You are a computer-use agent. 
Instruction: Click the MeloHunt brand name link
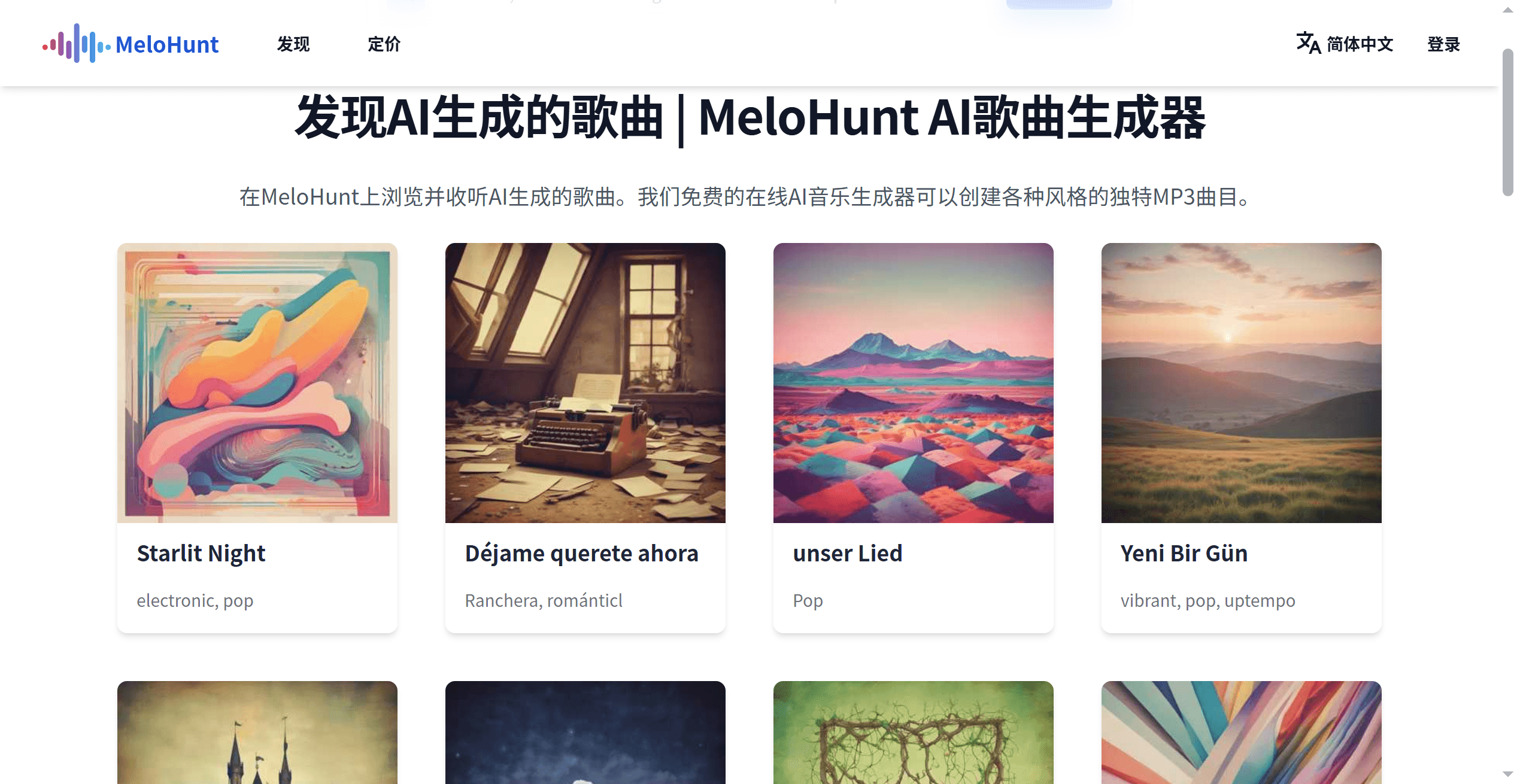click(167, 44)
